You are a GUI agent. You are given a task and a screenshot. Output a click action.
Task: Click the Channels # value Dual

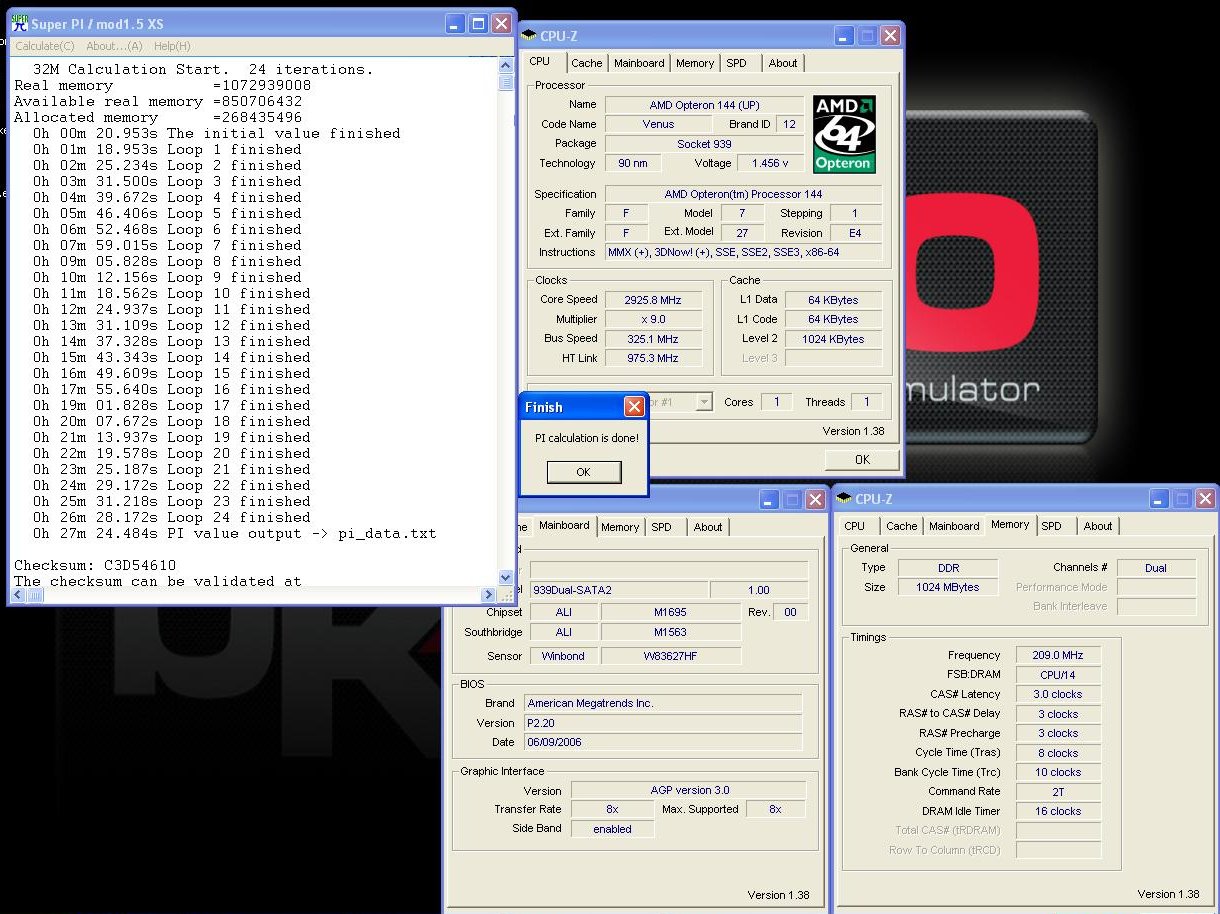pos(1156,568)
